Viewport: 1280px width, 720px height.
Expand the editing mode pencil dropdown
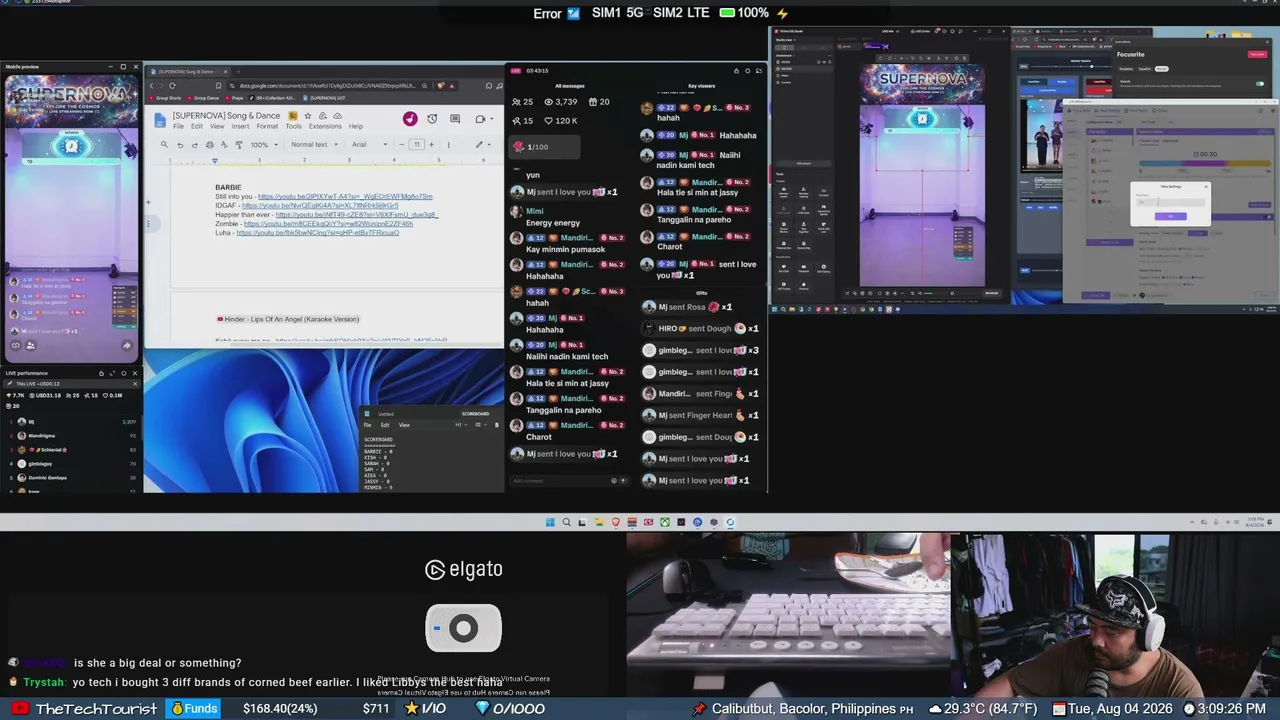click(x=481, y=144)
